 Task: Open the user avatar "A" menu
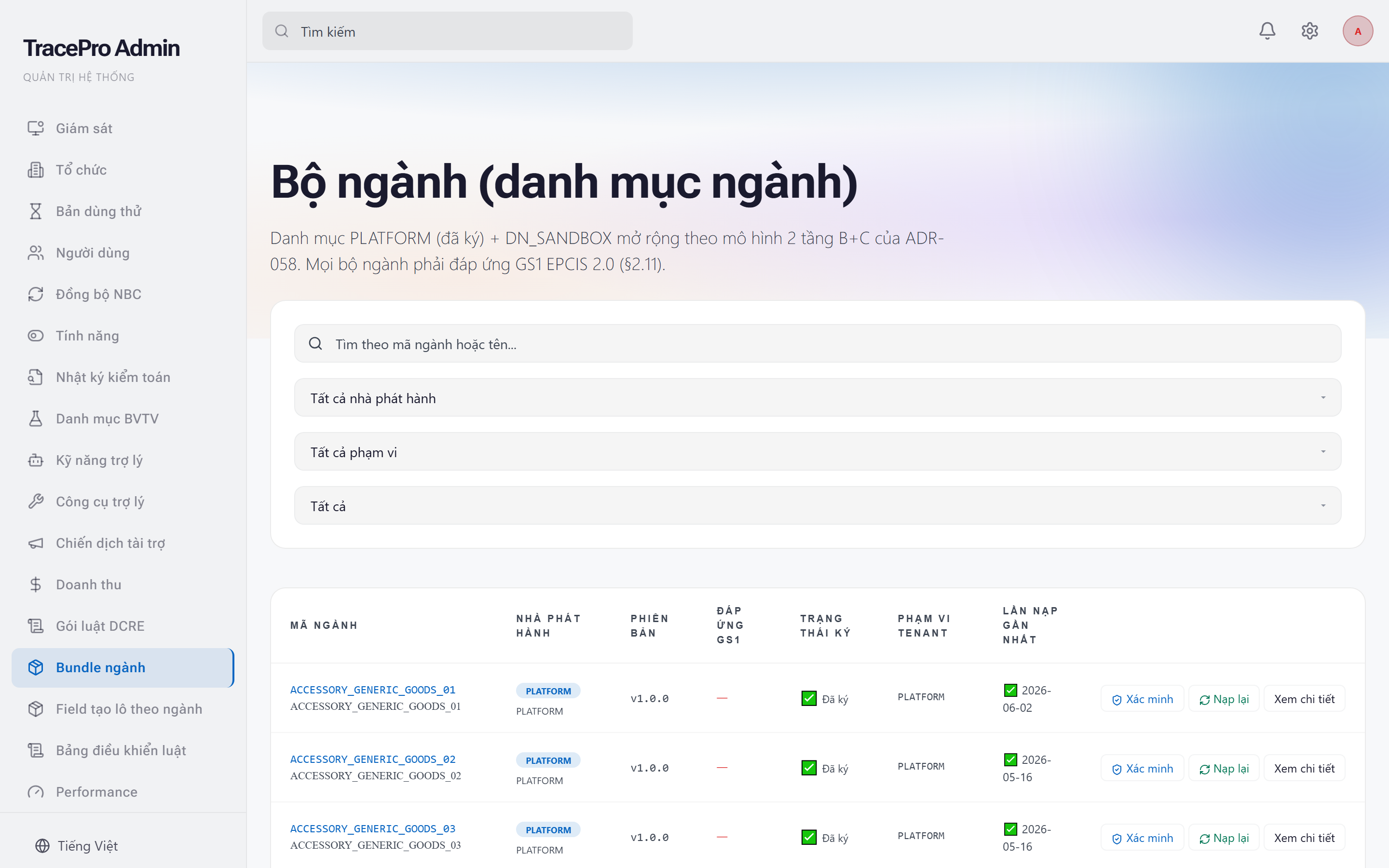pos(1358,31)
